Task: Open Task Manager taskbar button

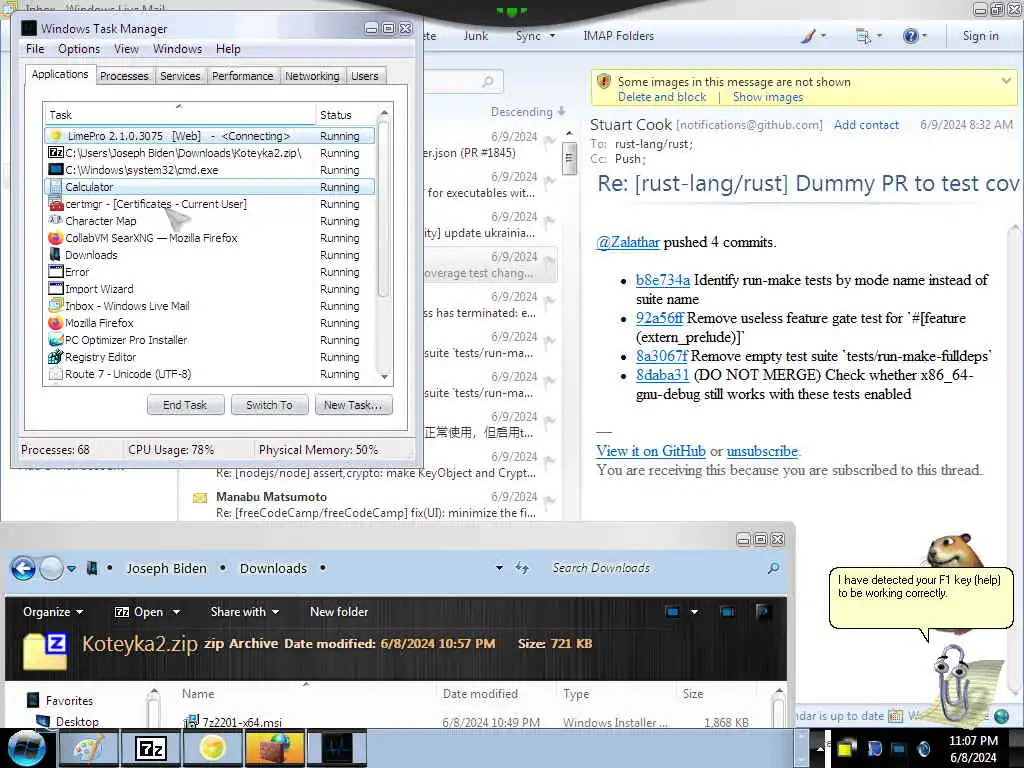Action: tap(337, 749)
